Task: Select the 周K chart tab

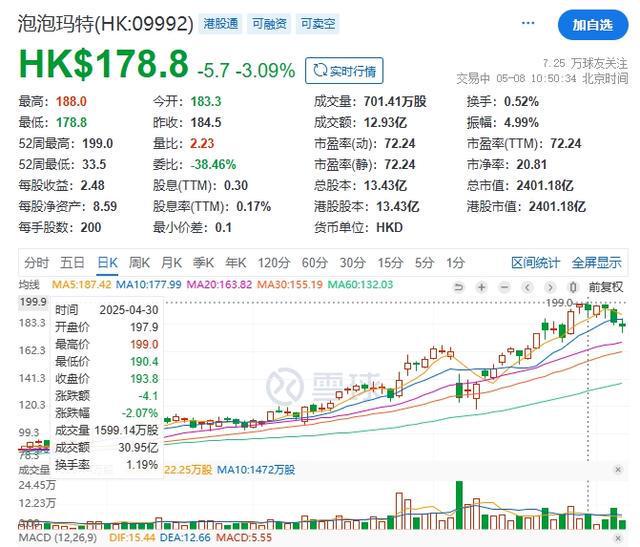Action: click(140, 262)
